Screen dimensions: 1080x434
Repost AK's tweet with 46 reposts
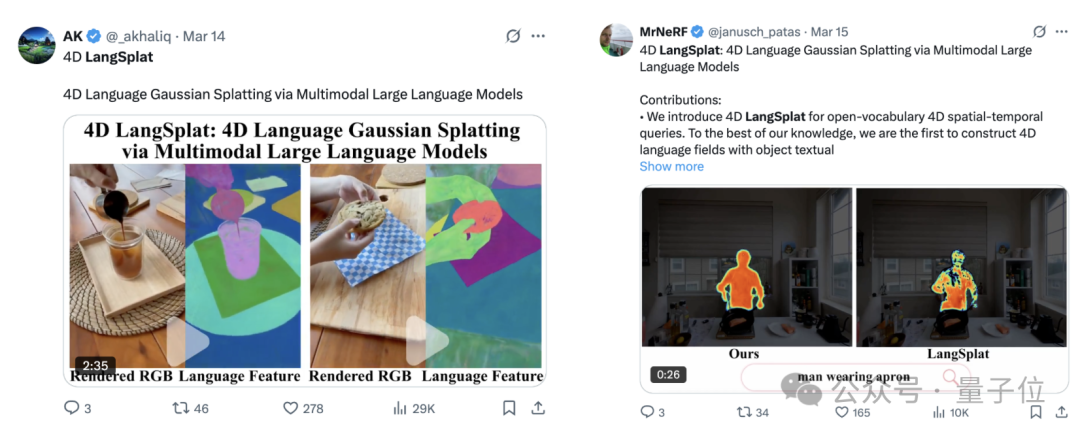181,408
